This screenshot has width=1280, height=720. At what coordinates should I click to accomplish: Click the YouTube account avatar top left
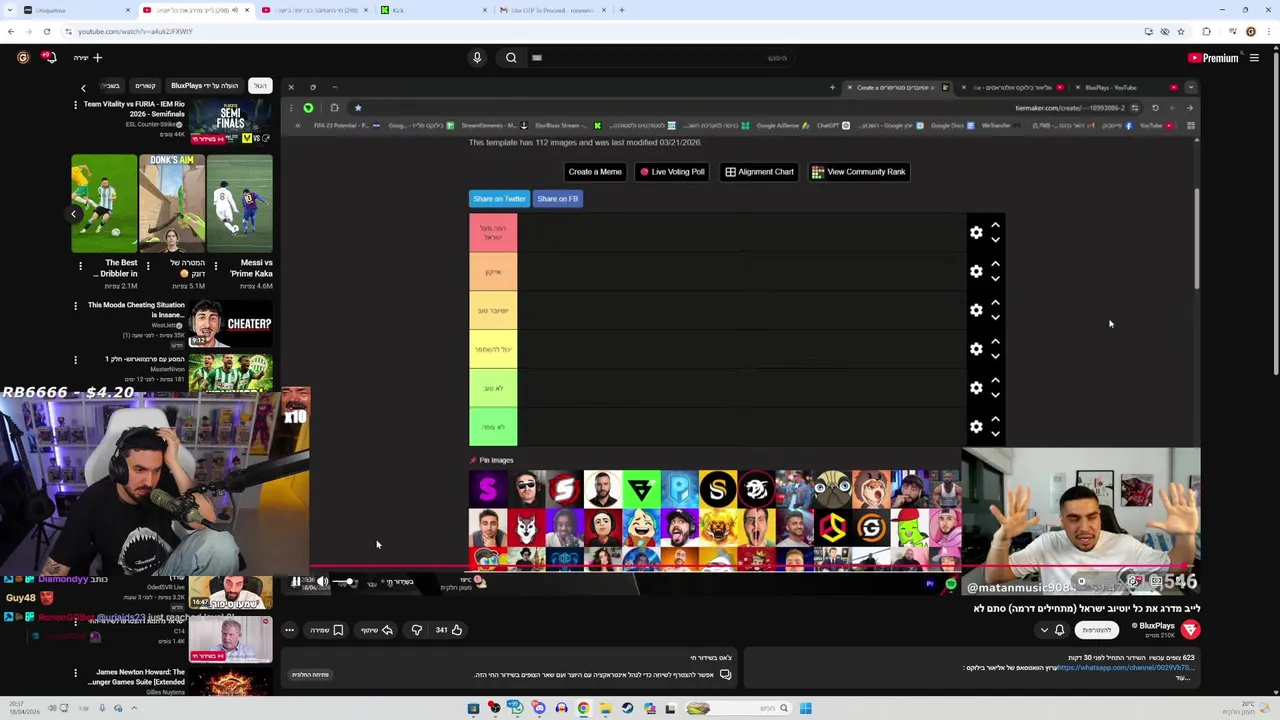[x=23, y=58]
